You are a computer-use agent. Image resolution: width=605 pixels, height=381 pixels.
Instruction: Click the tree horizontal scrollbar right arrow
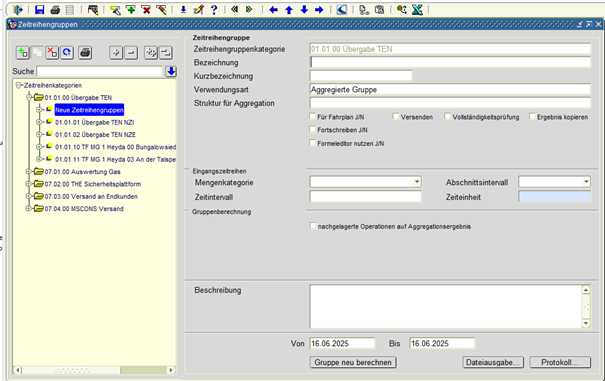click(171, 370)
